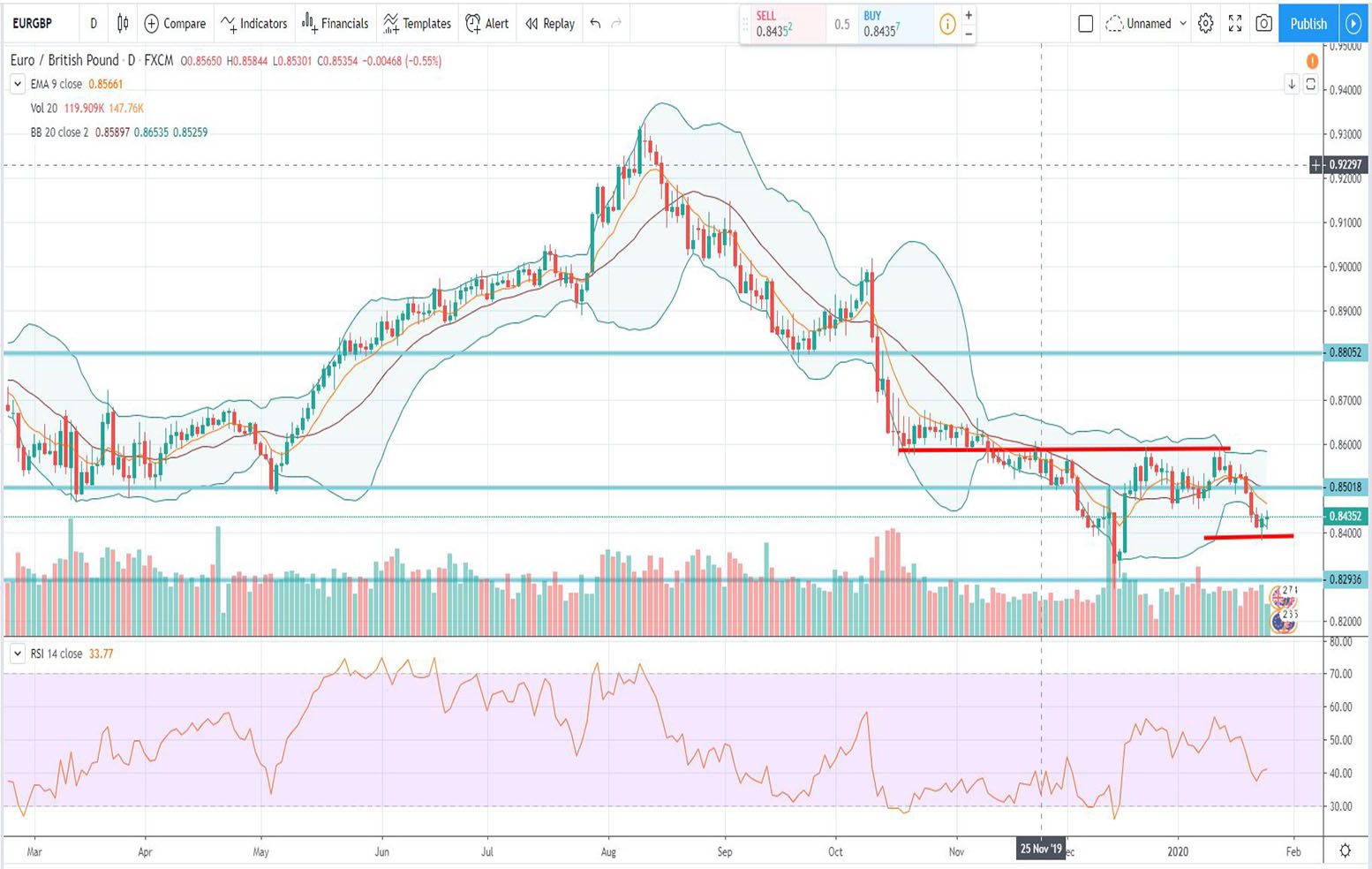Collapse the EMA indicator legend chevron

pyautogui.click(x=17, y=84)
